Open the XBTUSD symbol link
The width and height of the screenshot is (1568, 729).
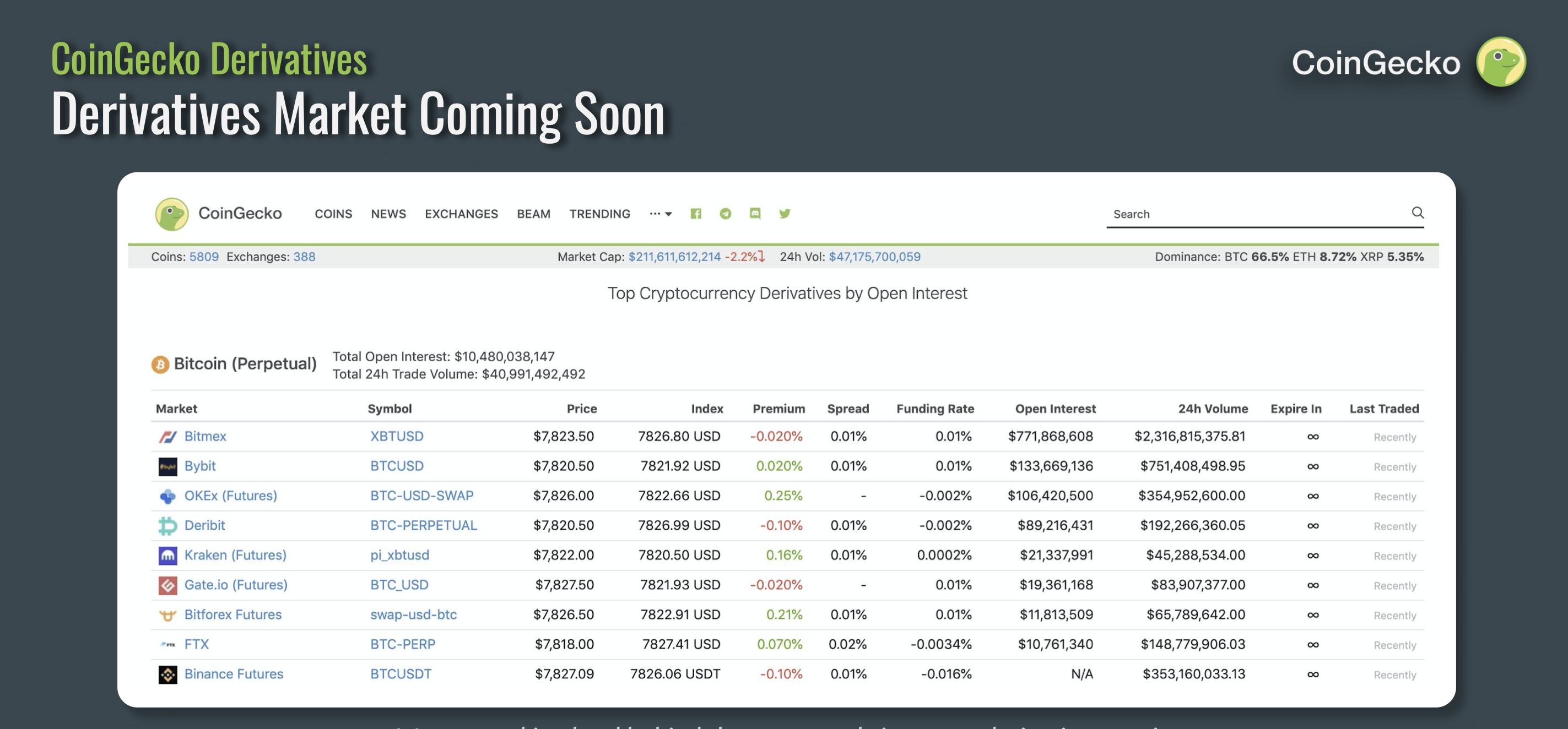pos(397,436)
